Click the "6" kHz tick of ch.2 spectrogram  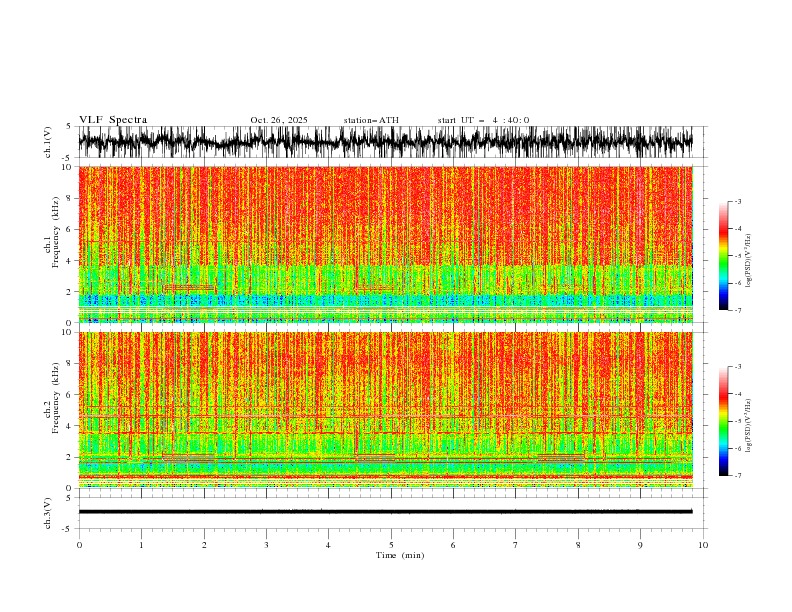pyautogui.click(x=70, y=394)
